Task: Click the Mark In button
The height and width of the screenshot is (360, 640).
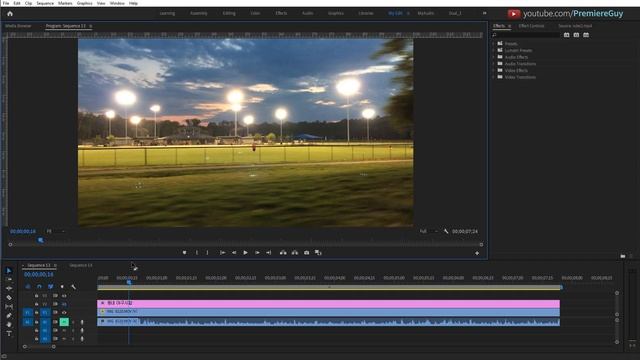Action: tap(197, 253)
